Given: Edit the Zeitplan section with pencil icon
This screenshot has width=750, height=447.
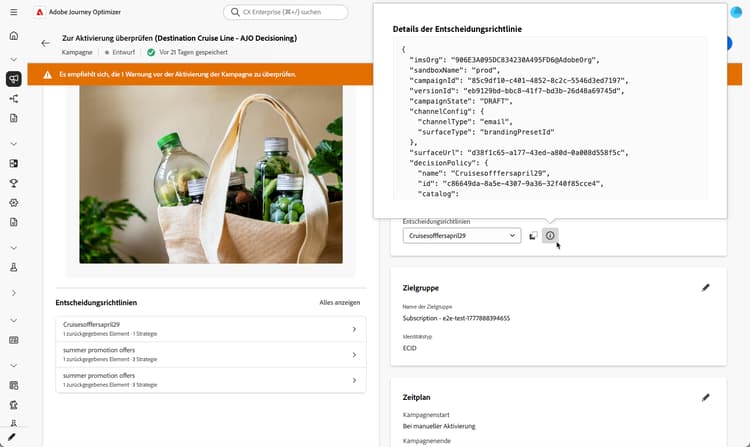Looking at the screenshot, I should pyautogui.click(x=706, y=397).
